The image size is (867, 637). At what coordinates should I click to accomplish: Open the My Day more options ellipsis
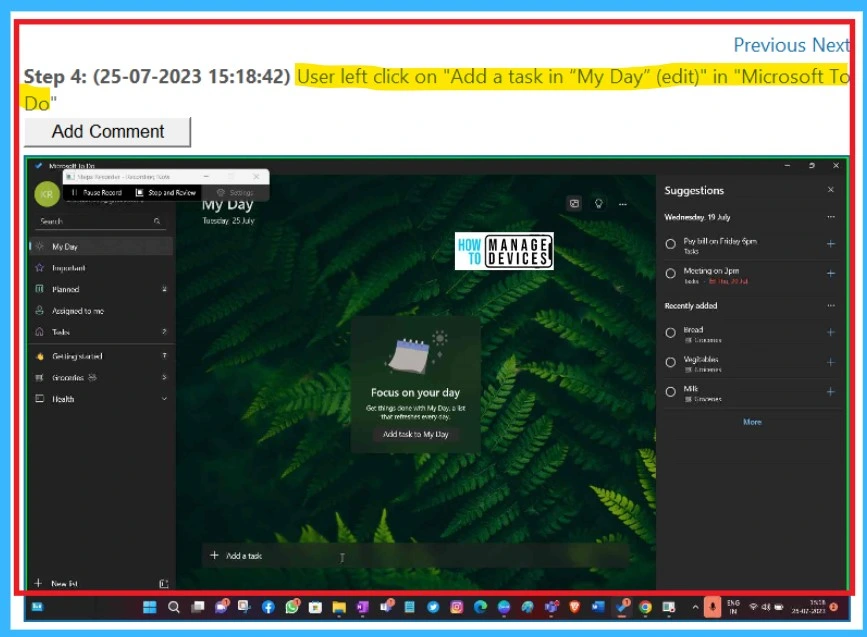(x=623, y=204)
